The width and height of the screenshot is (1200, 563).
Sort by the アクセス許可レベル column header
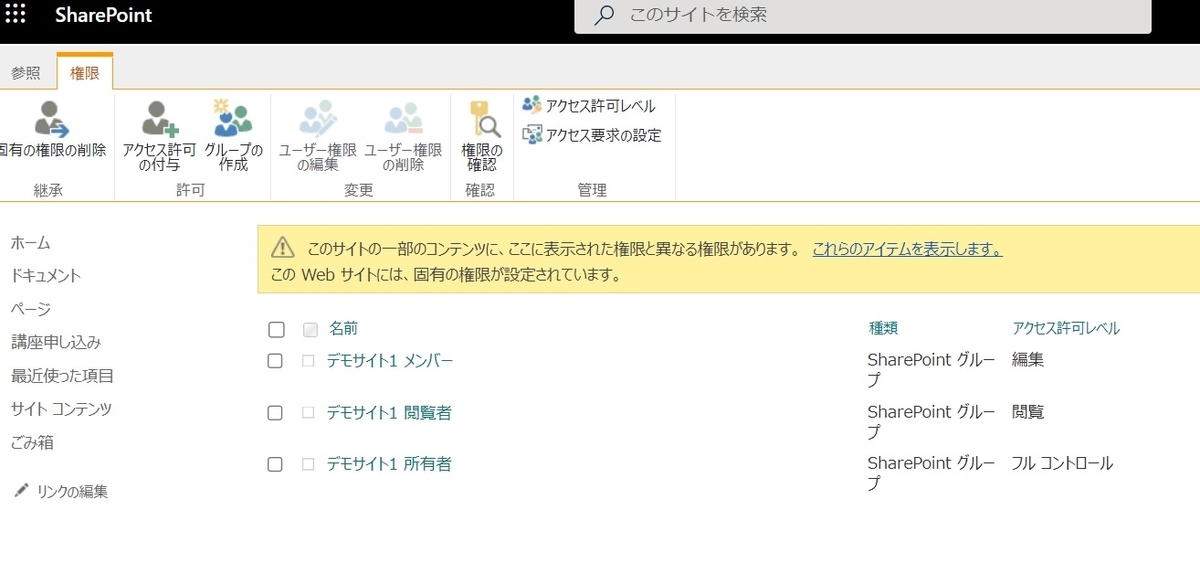point(1066,328)
